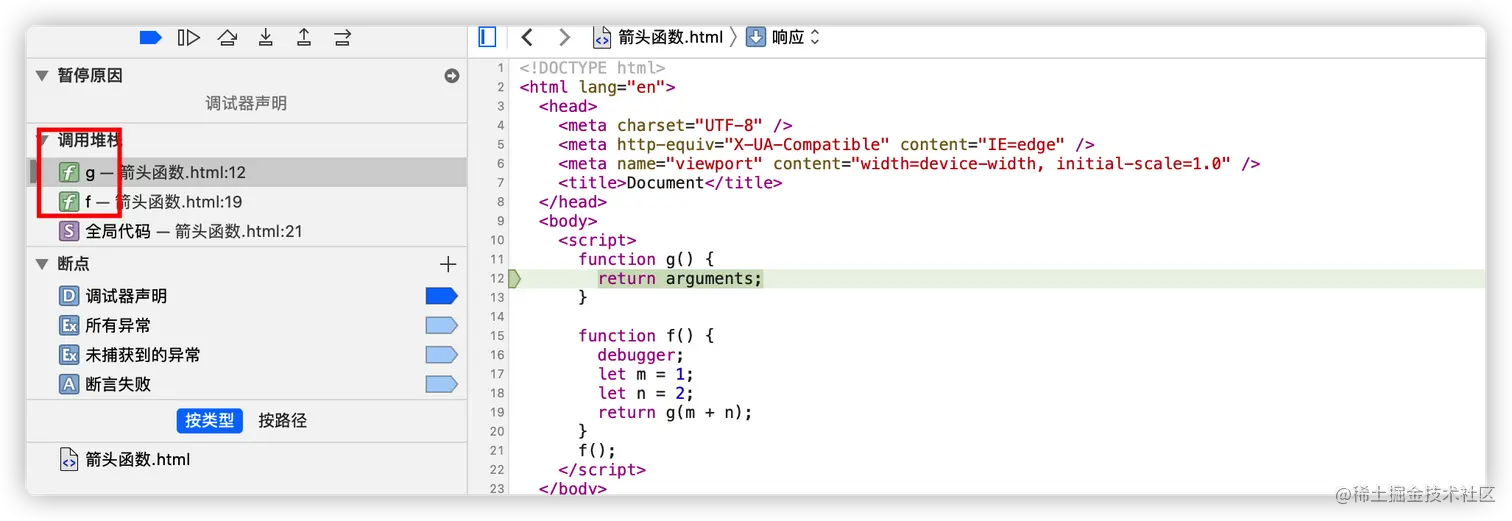Collapse the 断点 section
1512x521 pixels.
click(x=42, y=264)
